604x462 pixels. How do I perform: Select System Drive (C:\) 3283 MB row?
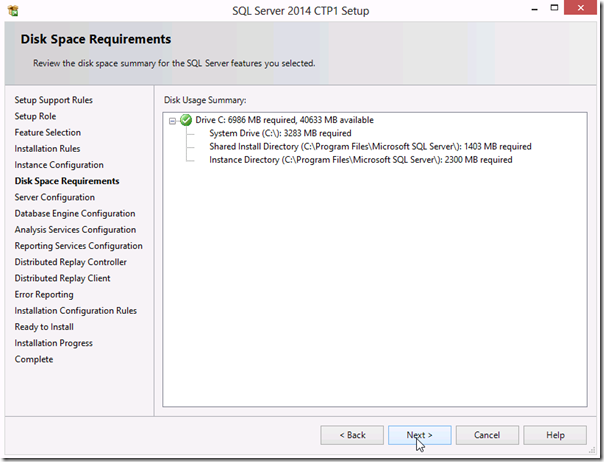pos(280,133)
